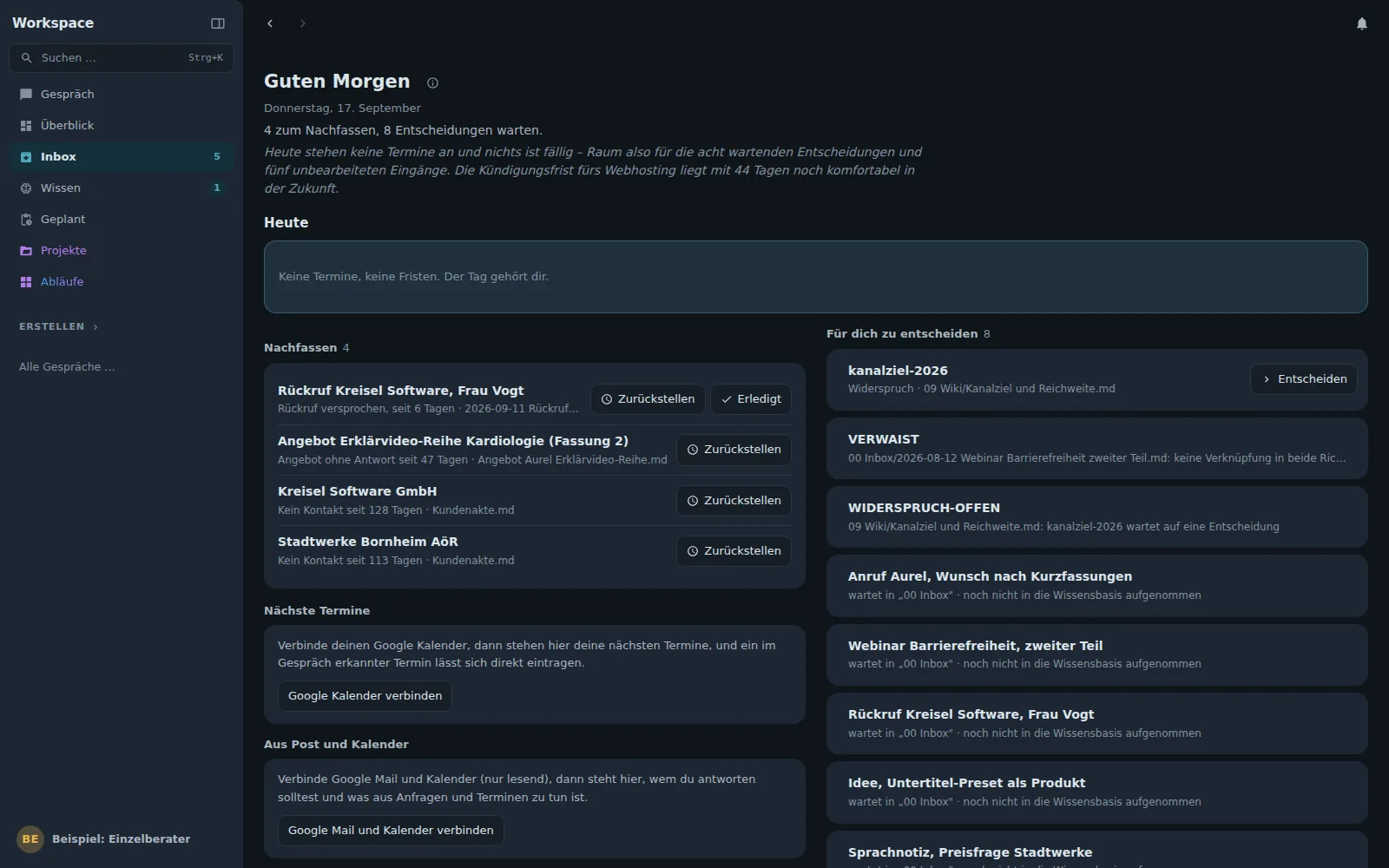The height and width of the screenshot is (868, 1389).
Task: Select Wissen in the sidebar
Action: [122, 187]
